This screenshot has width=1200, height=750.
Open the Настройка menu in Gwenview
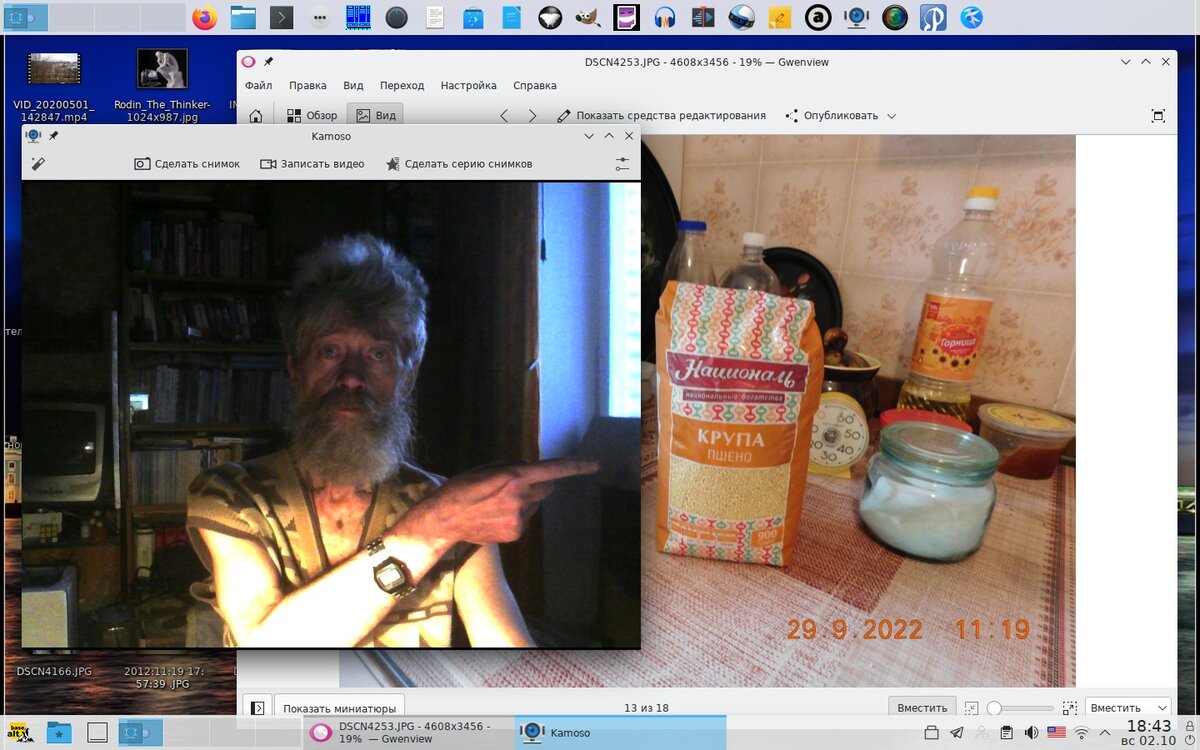click(468, 86)
